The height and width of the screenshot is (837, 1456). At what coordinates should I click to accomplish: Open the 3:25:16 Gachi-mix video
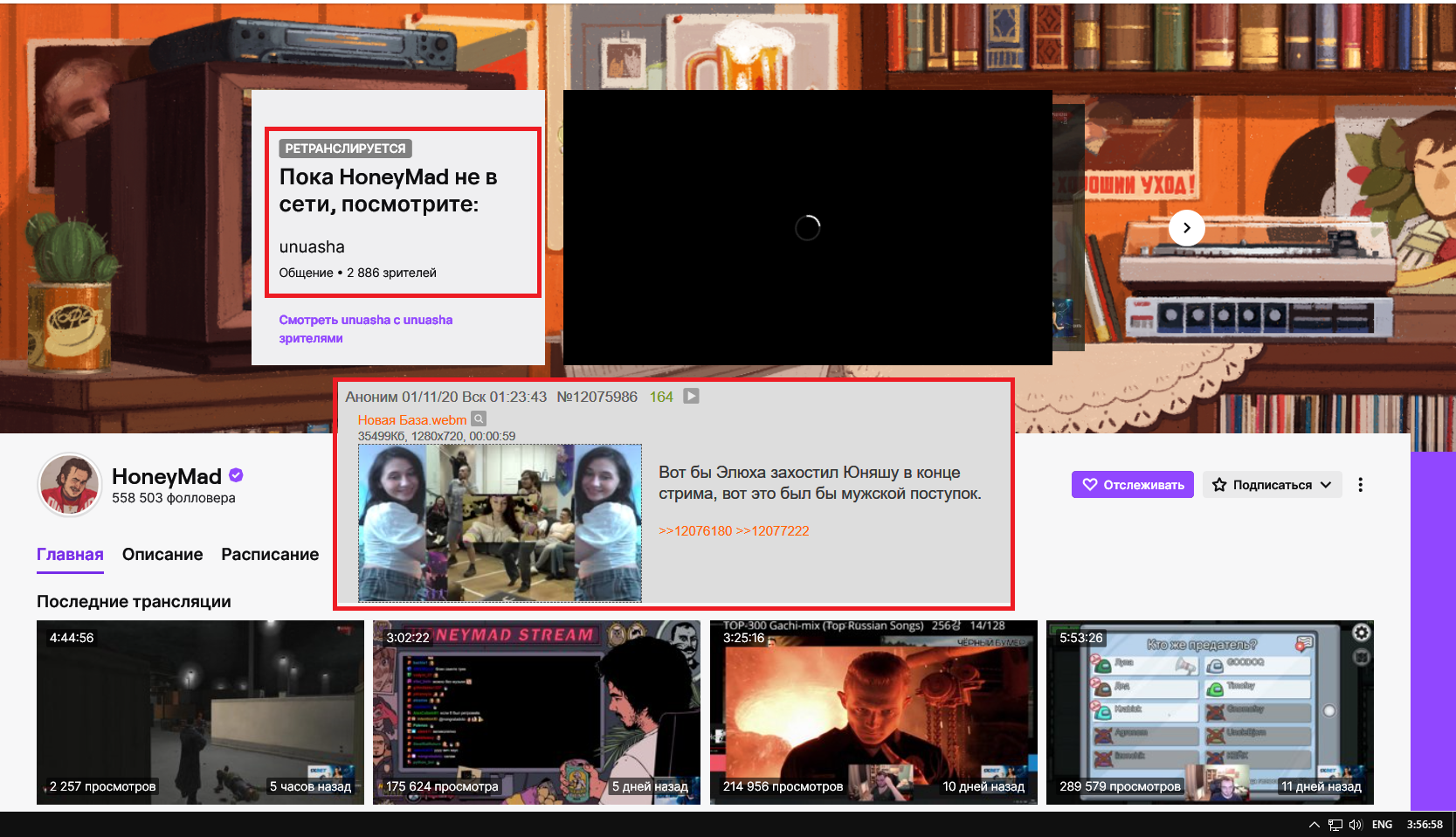pos(873,712)
